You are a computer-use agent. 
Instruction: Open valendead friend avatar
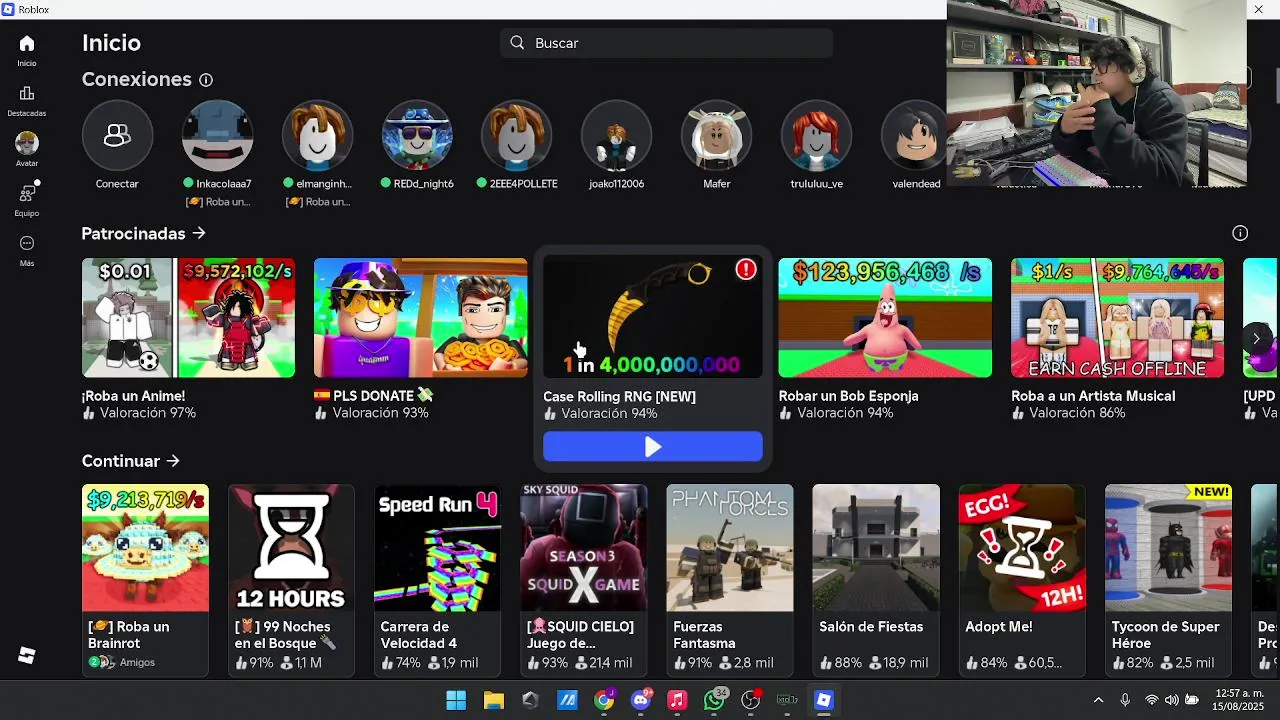click(916, 135)
